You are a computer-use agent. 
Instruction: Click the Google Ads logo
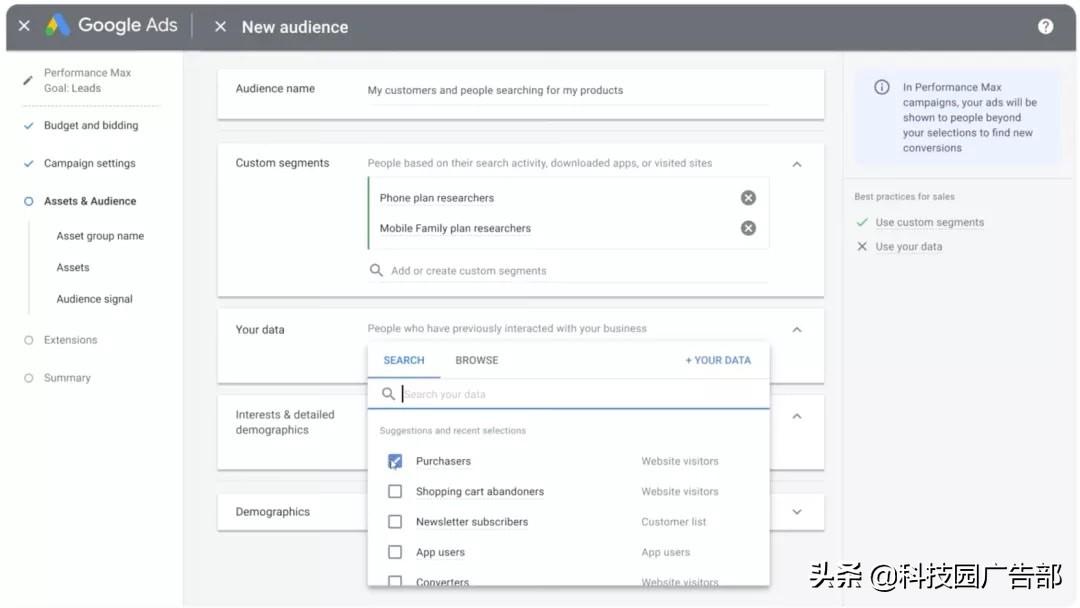57,25
